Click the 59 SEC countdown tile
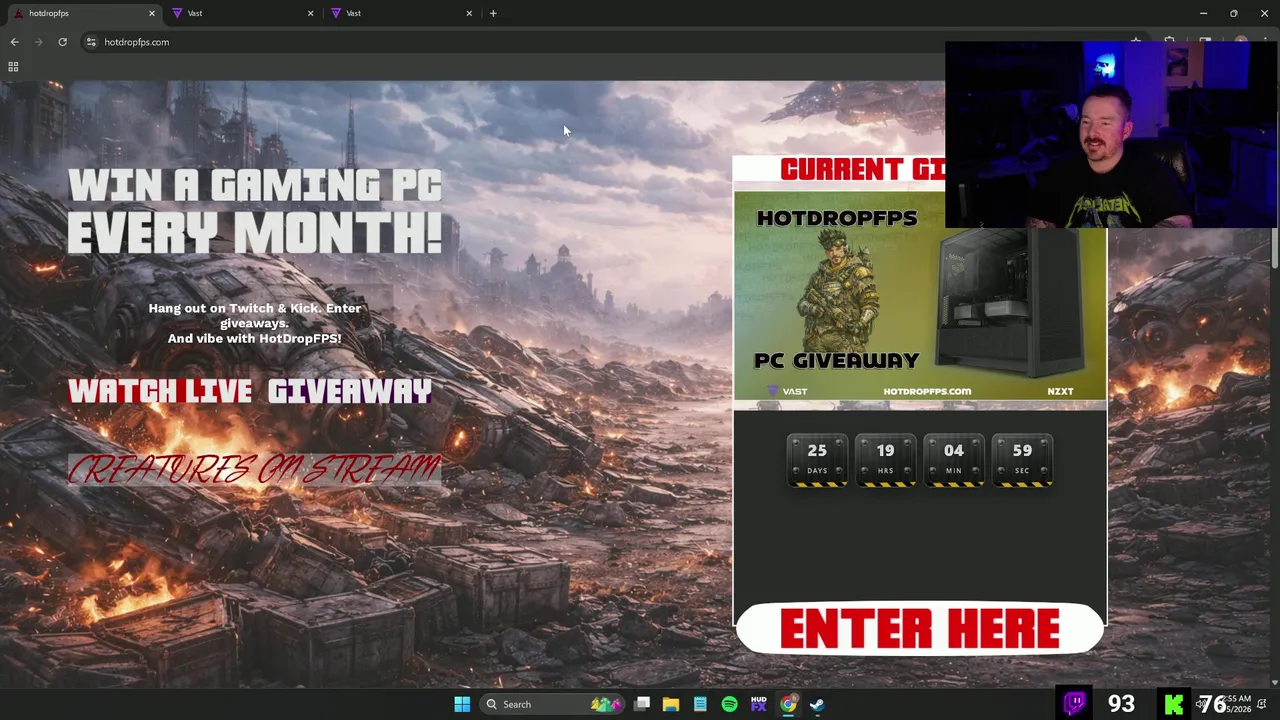Viewport: 1280px width, 720px height. click(1022, 460)
